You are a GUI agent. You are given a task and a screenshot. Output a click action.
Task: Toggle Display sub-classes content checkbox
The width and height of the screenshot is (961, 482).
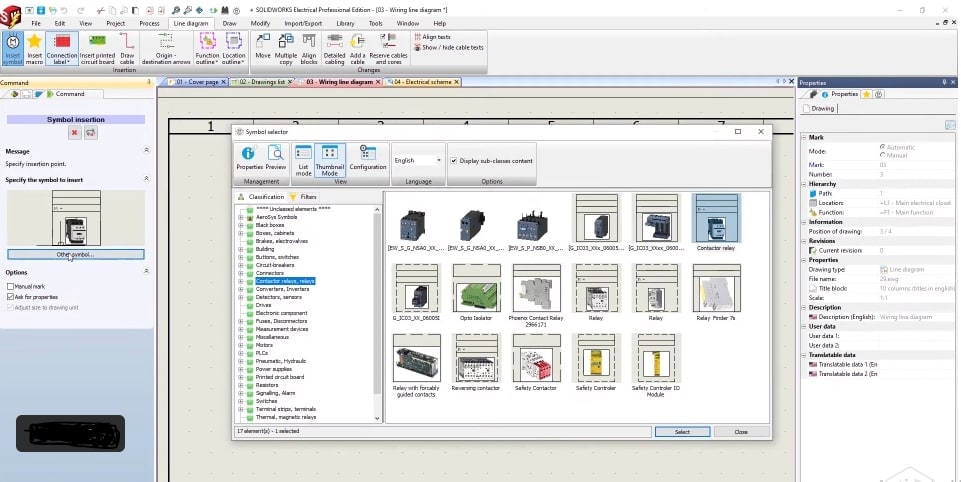pyautogui.click(x=454, y=160)
